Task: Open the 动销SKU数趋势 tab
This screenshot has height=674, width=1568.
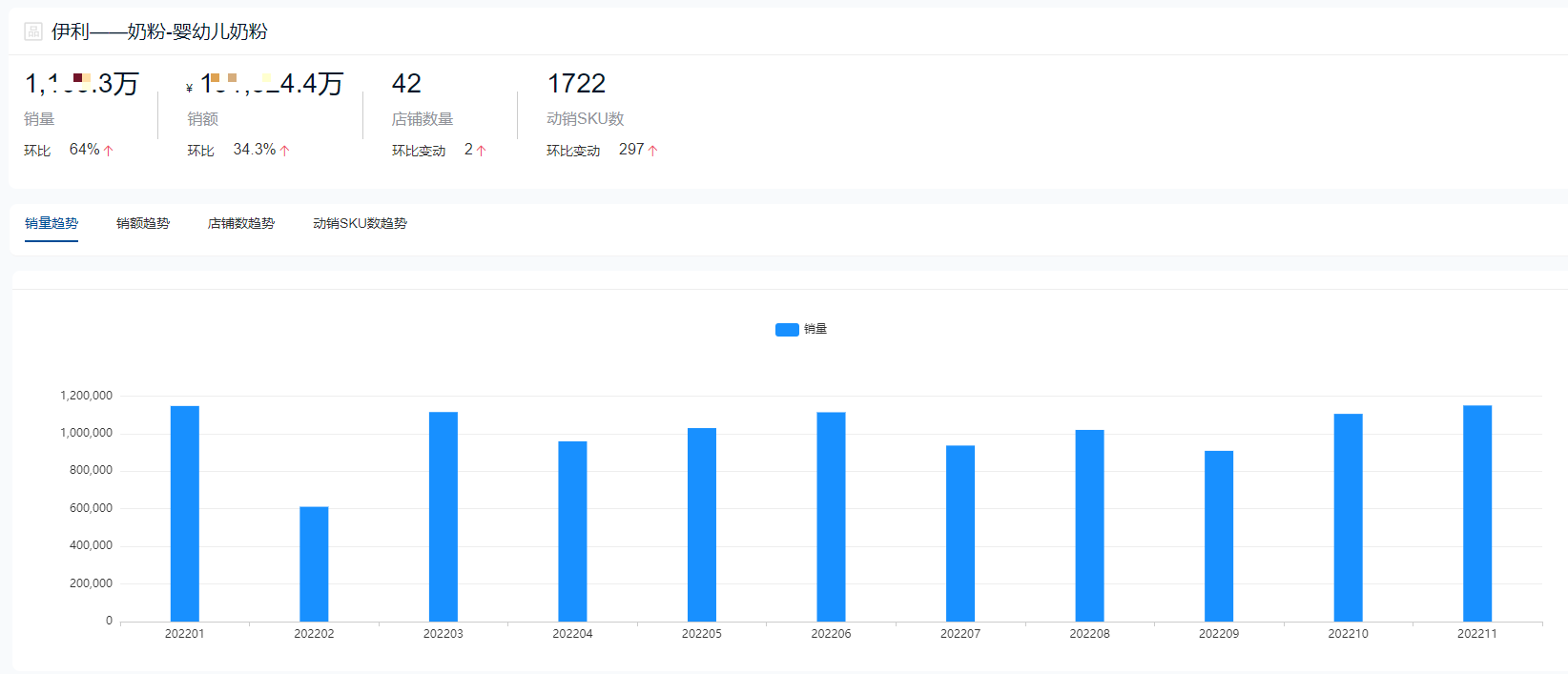Action: 360,223
